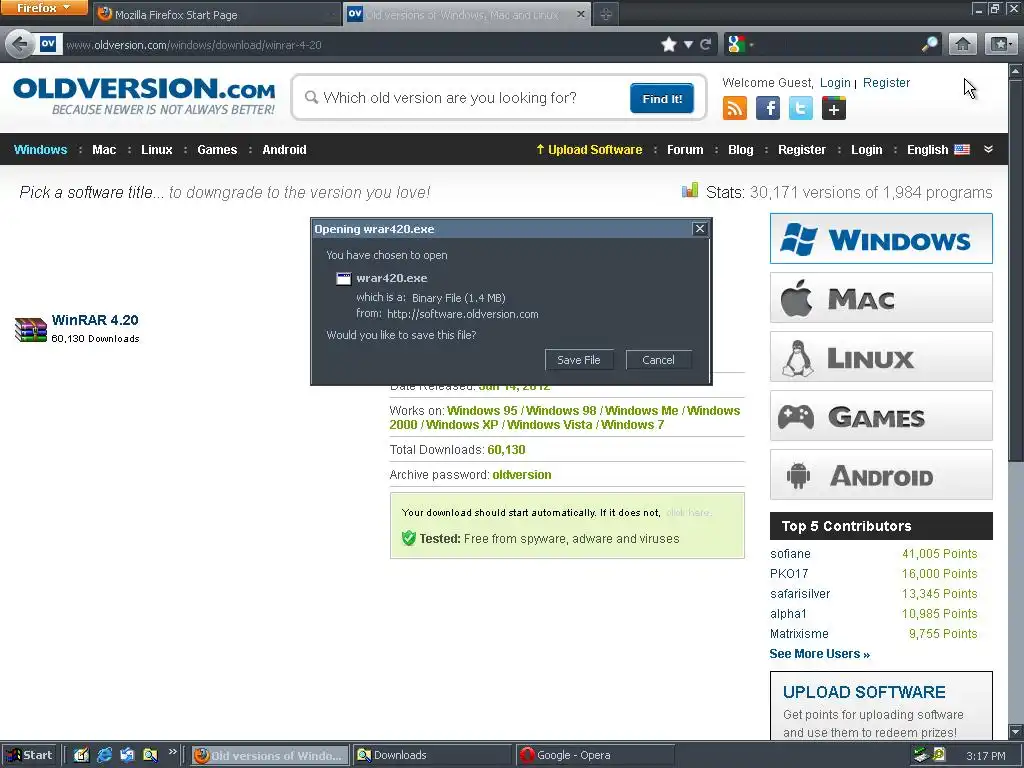This screenshot has height=768, width=1024.
Task: Click the large Android category banner
Action: click(x=881, y=475)
